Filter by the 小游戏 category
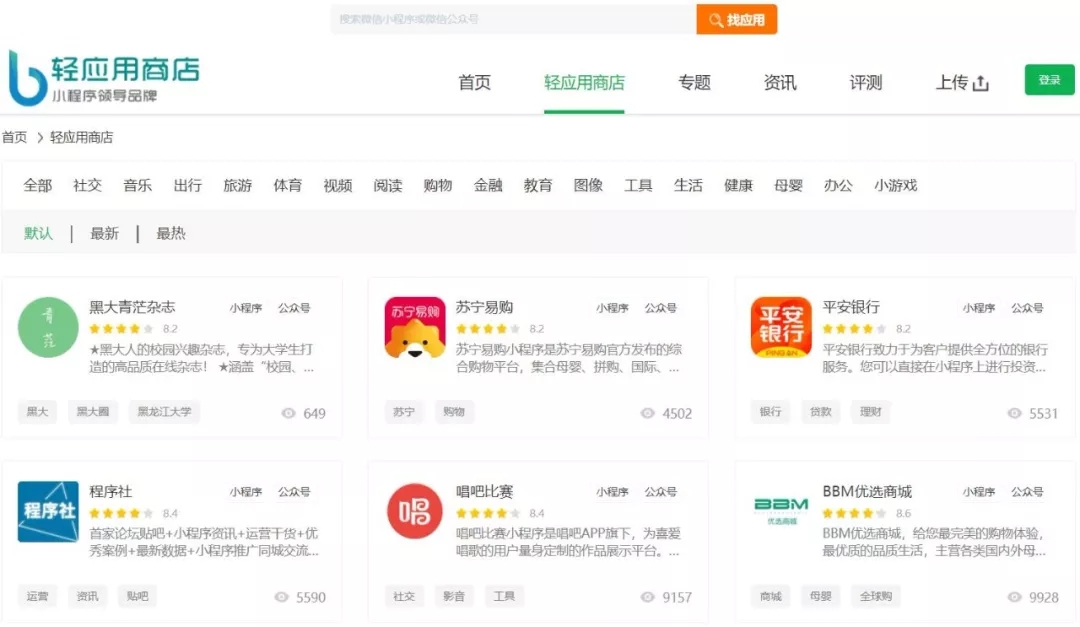1080x627 pixels. (895, 185)
